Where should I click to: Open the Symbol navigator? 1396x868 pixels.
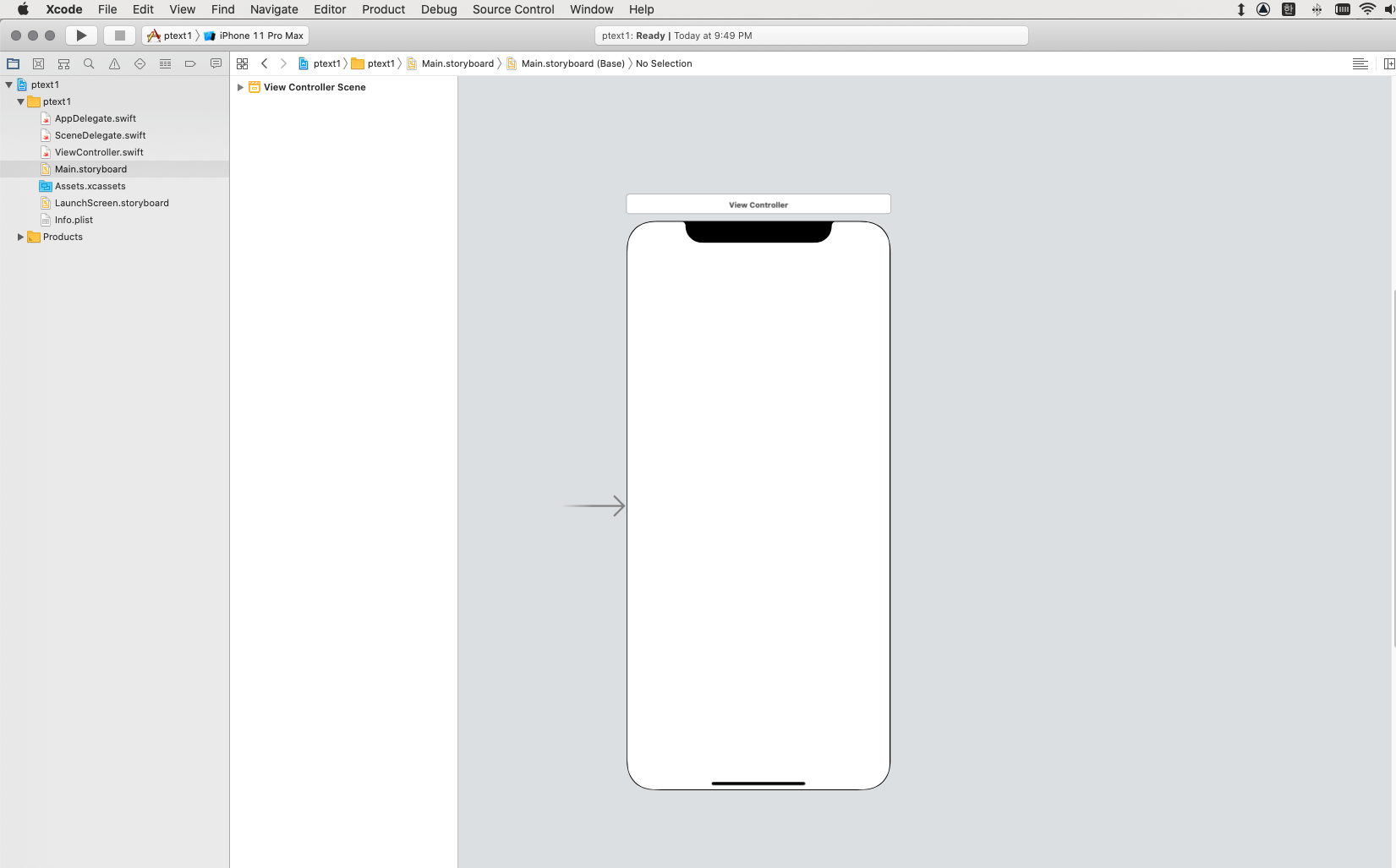[x=63, y=63]
